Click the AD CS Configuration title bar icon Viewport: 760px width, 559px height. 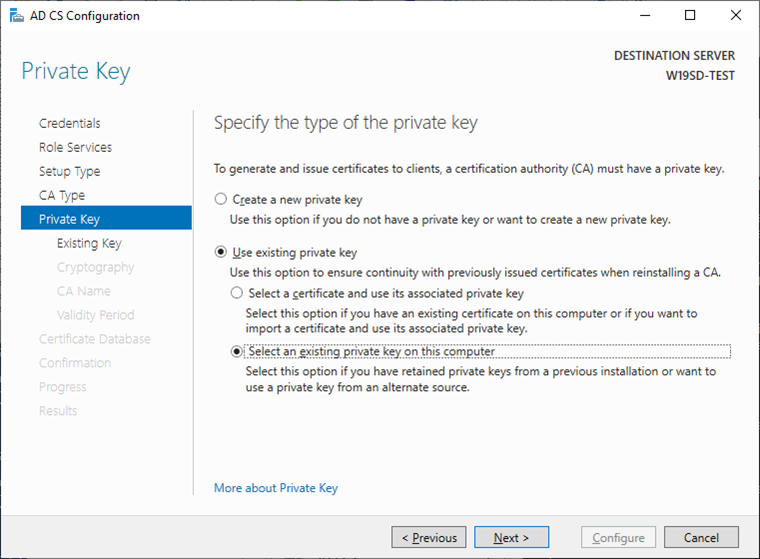[x=13, y=16]
